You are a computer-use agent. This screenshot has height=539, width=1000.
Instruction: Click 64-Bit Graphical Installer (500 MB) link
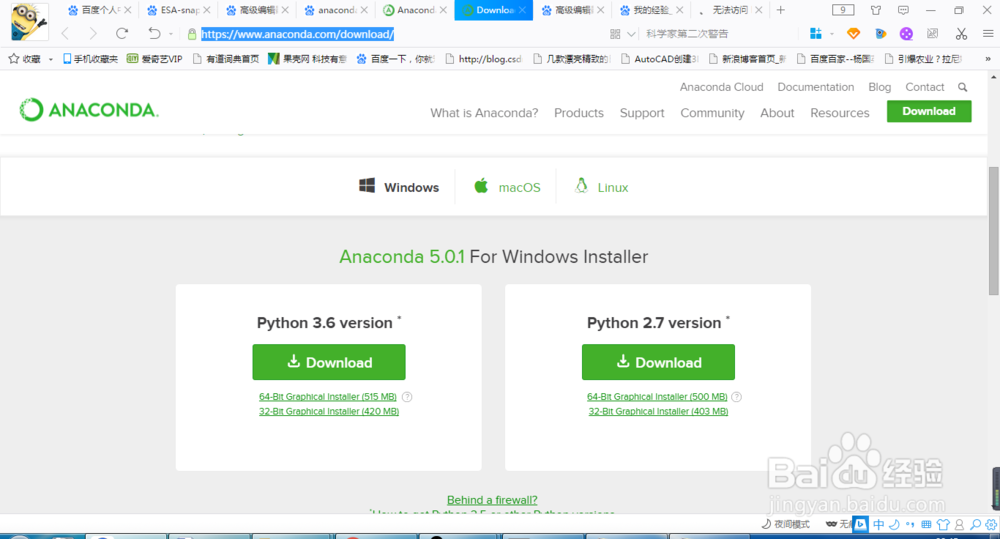[x=657, y=397]
